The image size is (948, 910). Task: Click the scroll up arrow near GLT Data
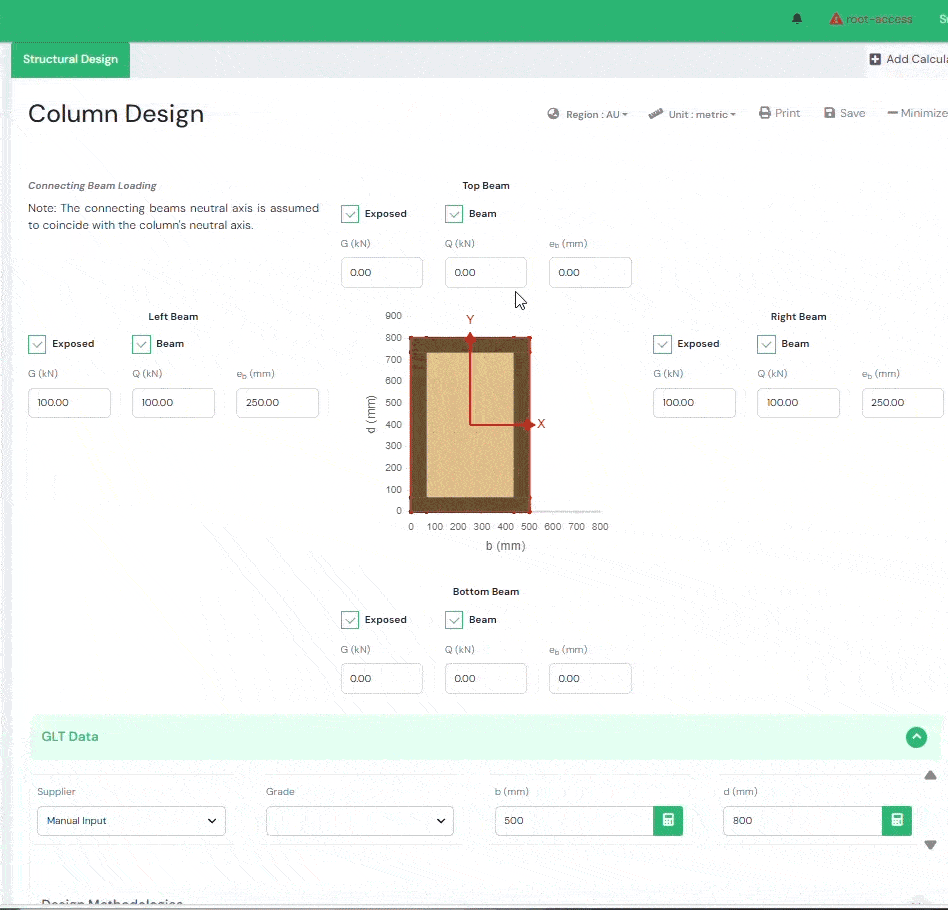[930, 775]
